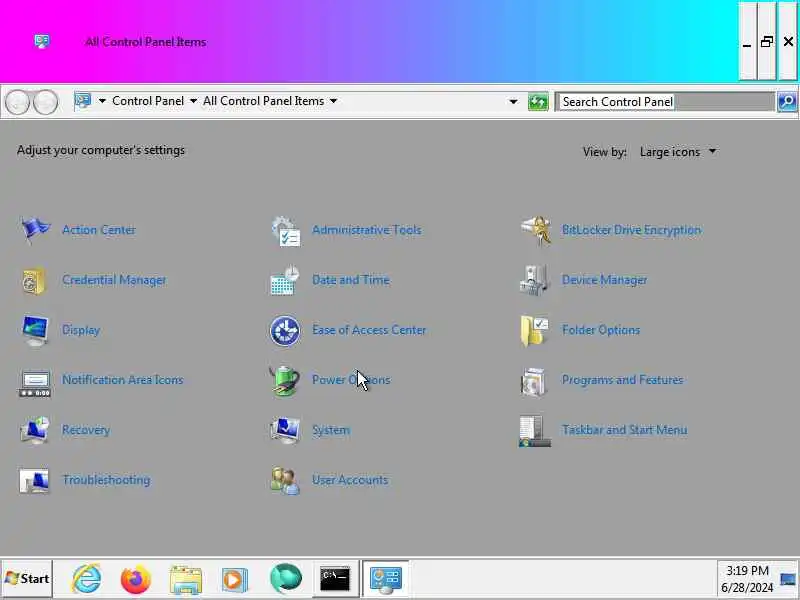Open the Display monitor icon

pos(35,330)
